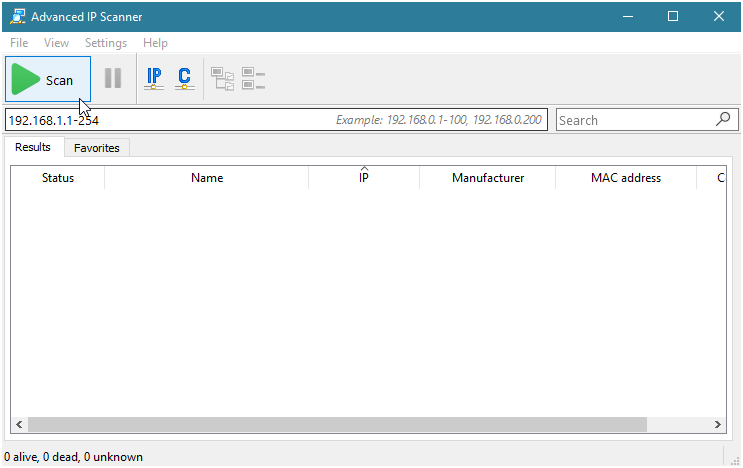
Task: Click the Expand all tree icon
Action: coord(222,79)
